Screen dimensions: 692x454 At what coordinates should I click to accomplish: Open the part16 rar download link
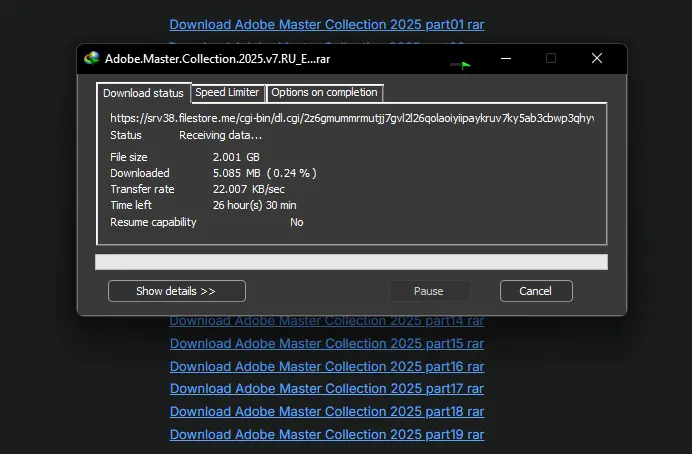coord(327,367)
